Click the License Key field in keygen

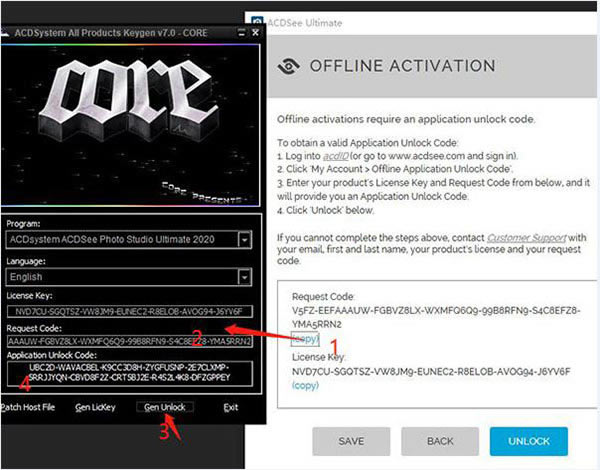[128, 312]
